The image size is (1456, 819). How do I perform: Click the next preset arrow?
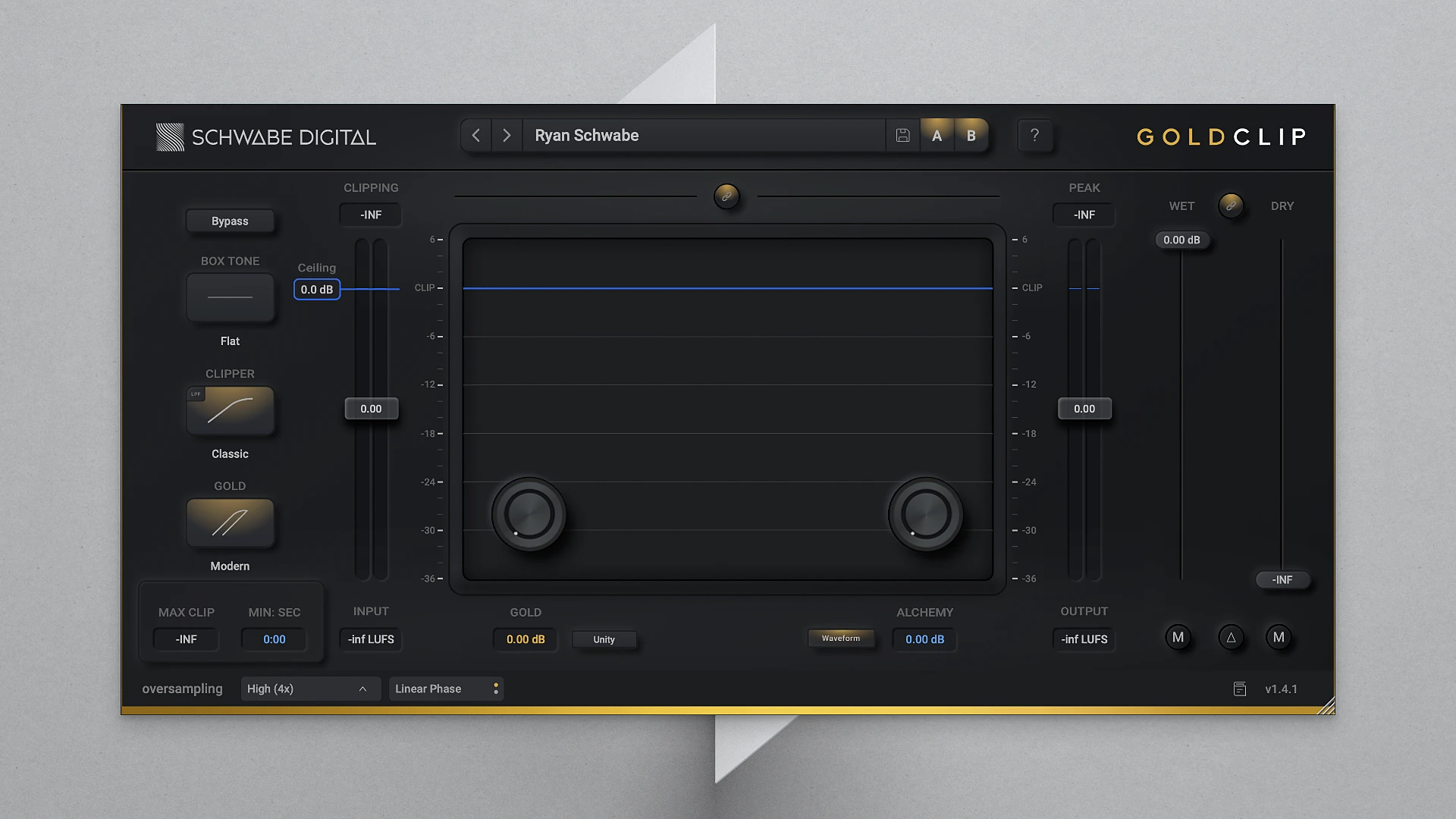[507, 136]
